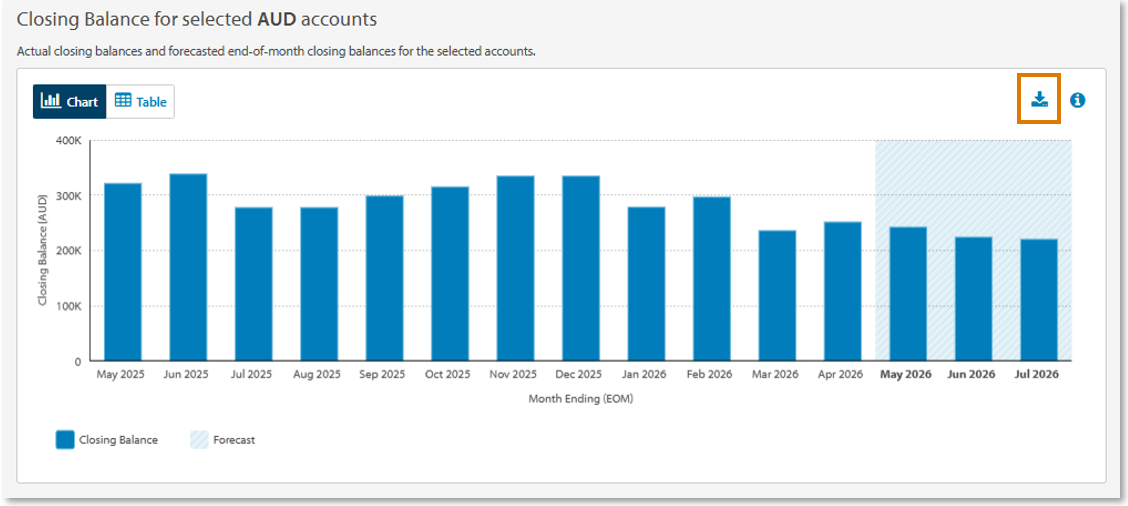Open the blue info icon

pyautogui.click(x=1077, y=100)
